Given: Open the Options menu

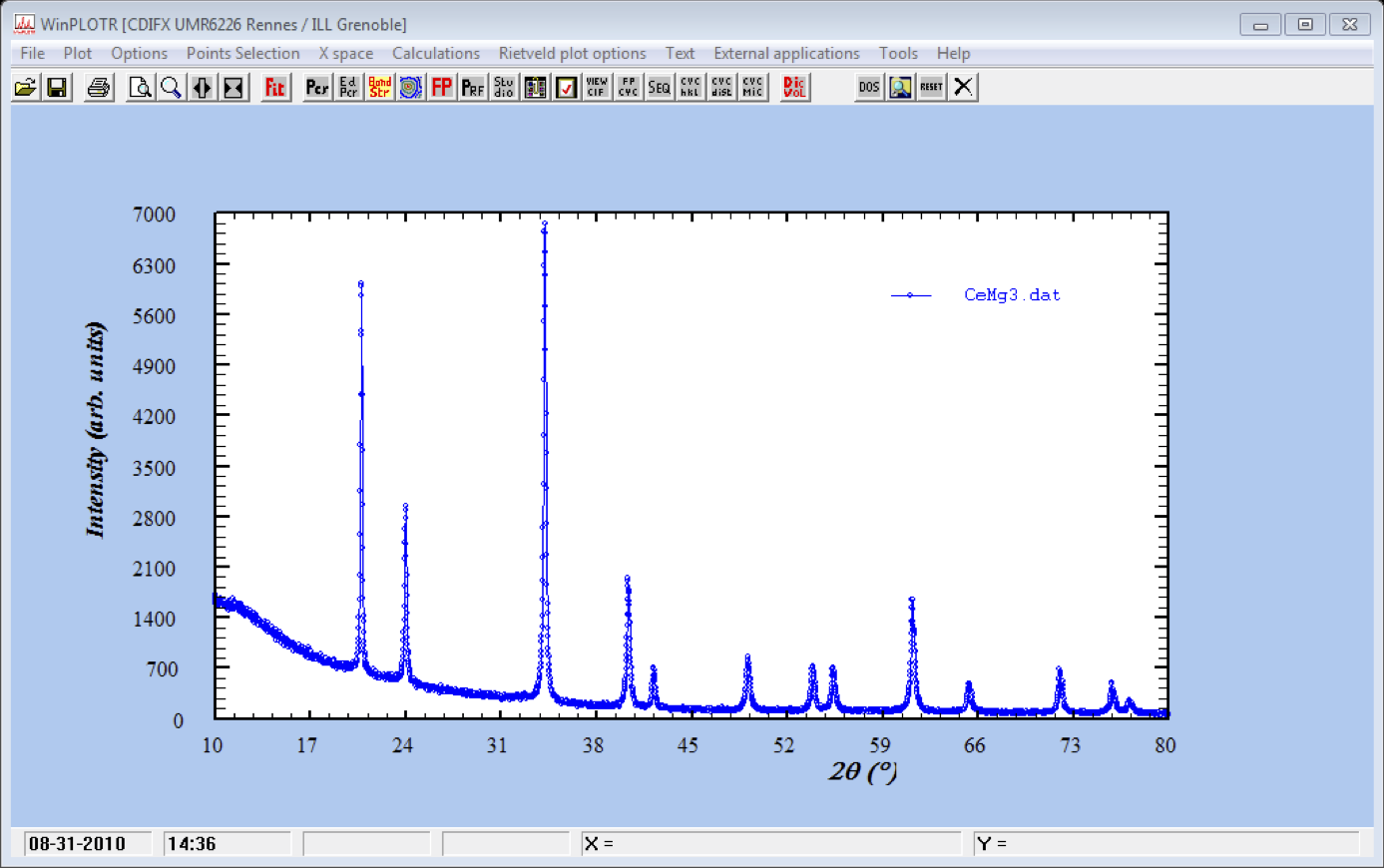Looking at the screenshot, I should (x=139, y=54).
